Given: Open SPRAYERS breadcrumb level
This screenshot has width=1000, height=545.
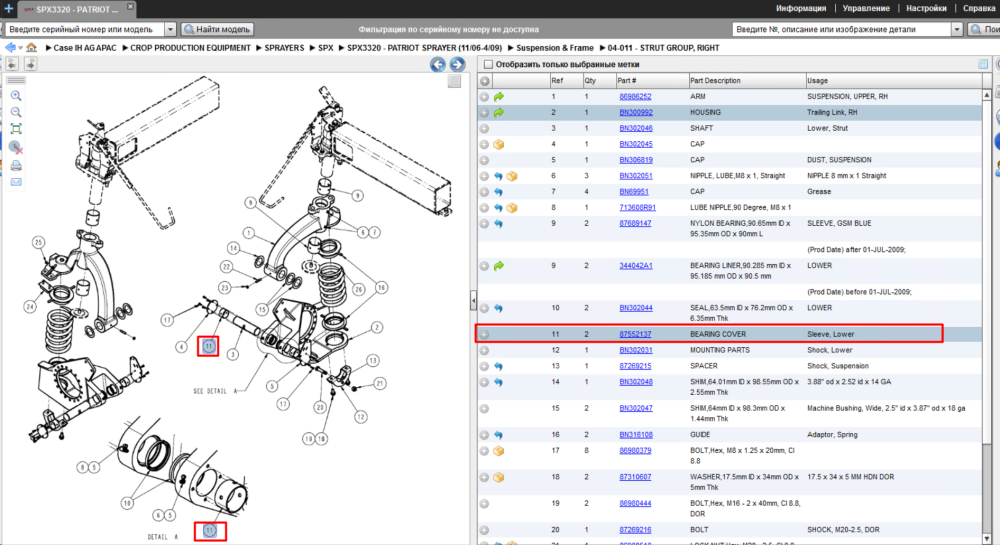Looking at the screenshot, I should pos(284,48).
